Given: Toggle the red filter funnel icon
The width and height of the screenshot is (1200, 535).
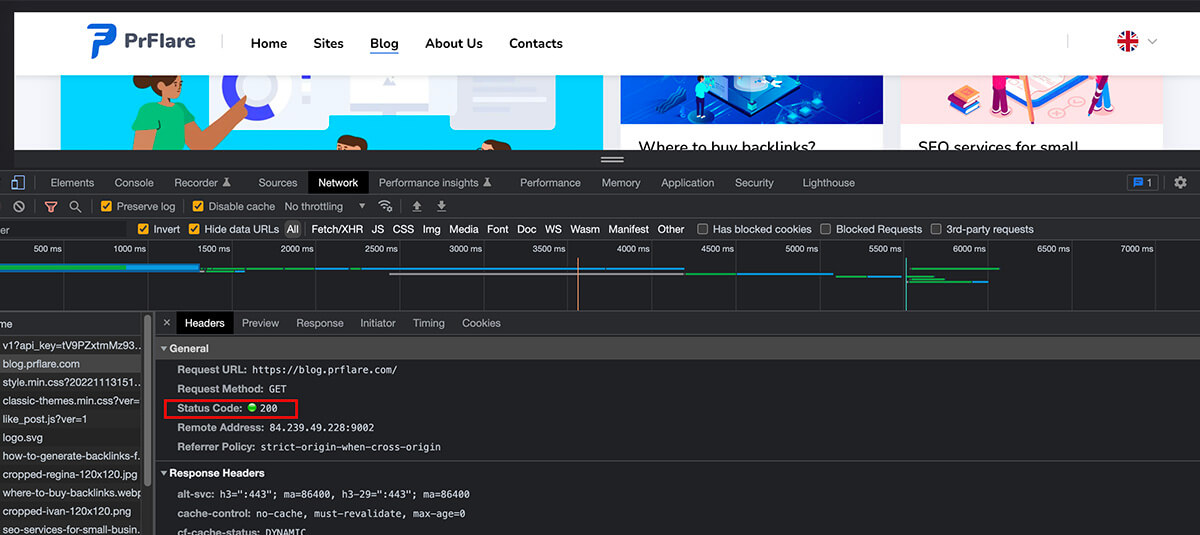Looking at the screenshot, I should pos(51,207).
